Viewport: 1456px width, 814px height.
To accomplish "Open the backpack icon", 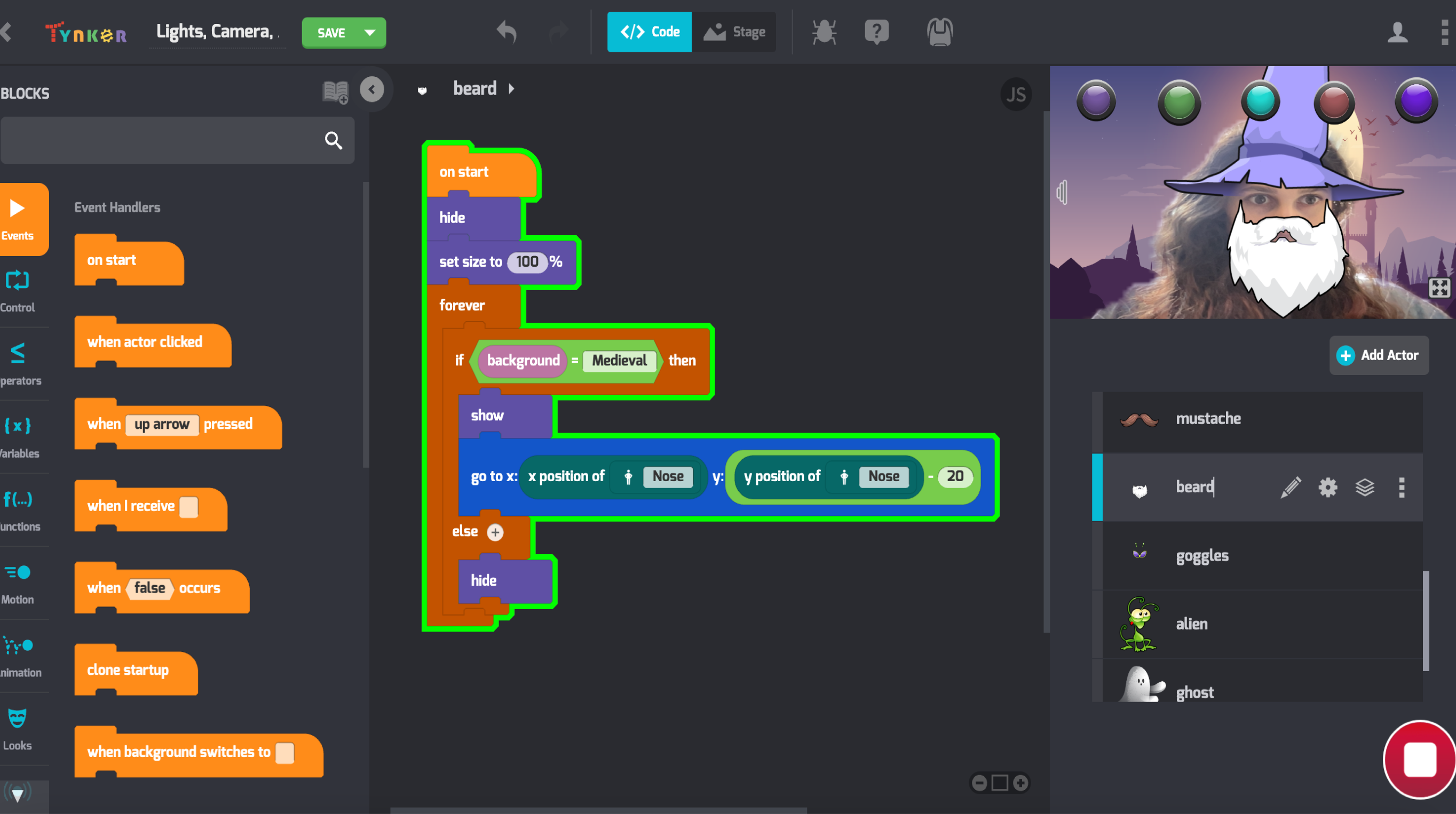I will tap(940, 32).
